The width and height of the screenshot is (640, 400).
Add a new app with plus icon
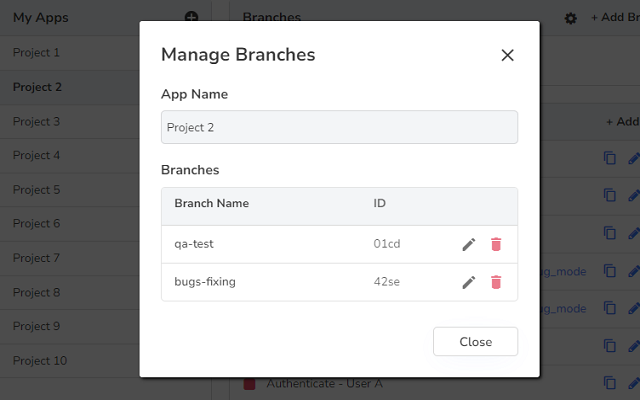coord(192,17)
